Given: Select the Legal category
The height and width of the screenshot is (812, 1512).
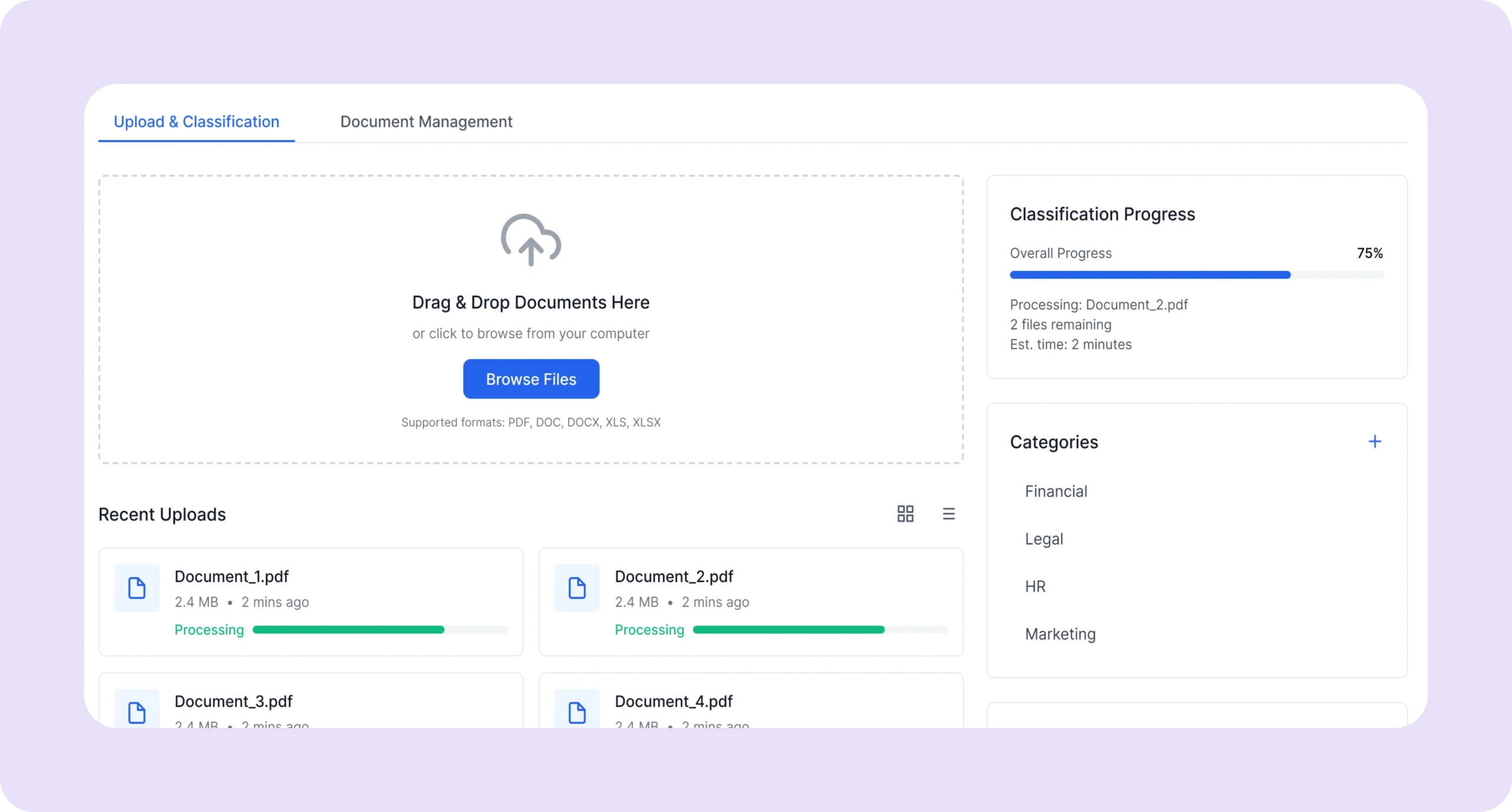Looking at the screenshot, I should coord(1044,539).
